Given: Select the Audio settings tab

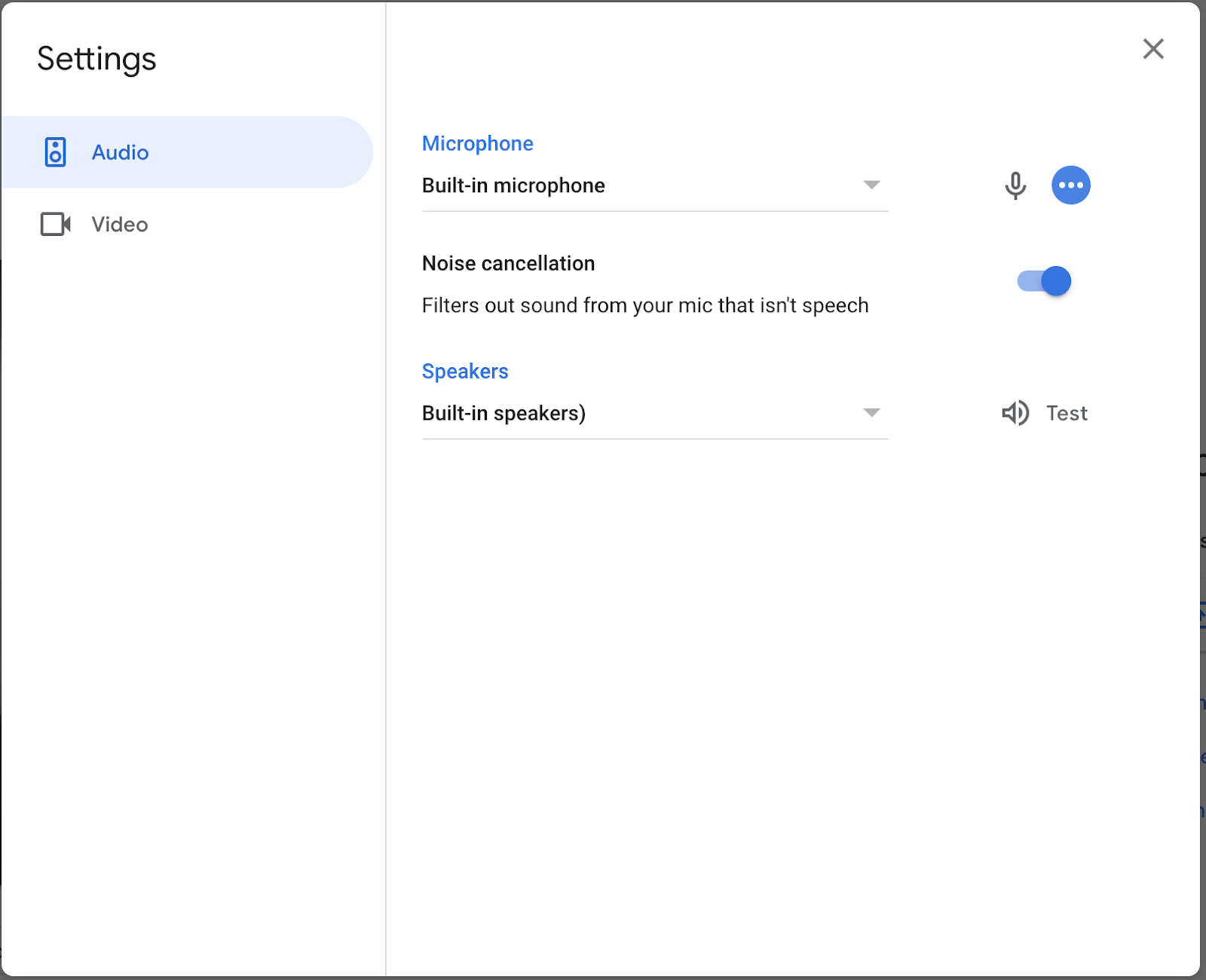Looking at the screenshot, I should tap(119, 152).
